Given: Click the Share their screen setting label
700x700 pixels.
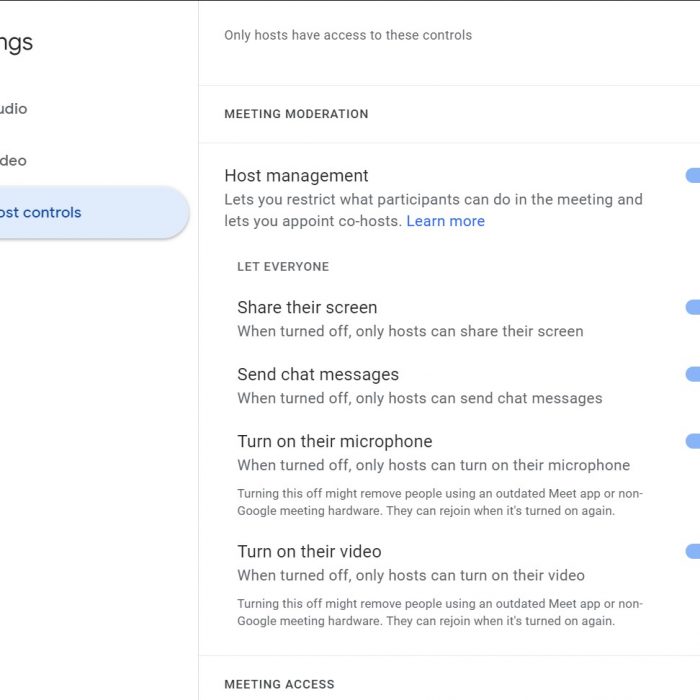Looking at the screenshot, I should 307,307.
